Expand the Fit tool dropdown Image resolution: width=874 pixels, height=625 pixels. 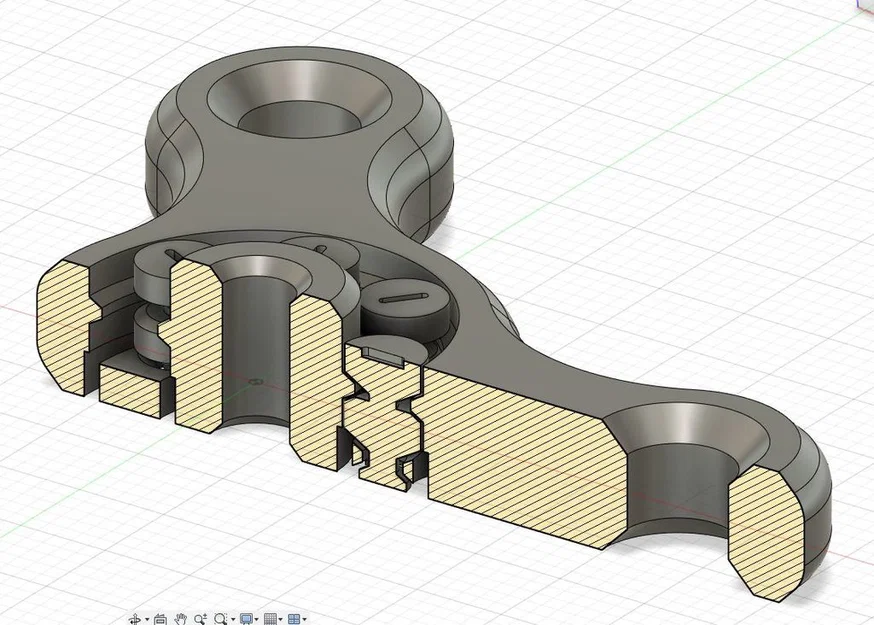click(232, 618)
